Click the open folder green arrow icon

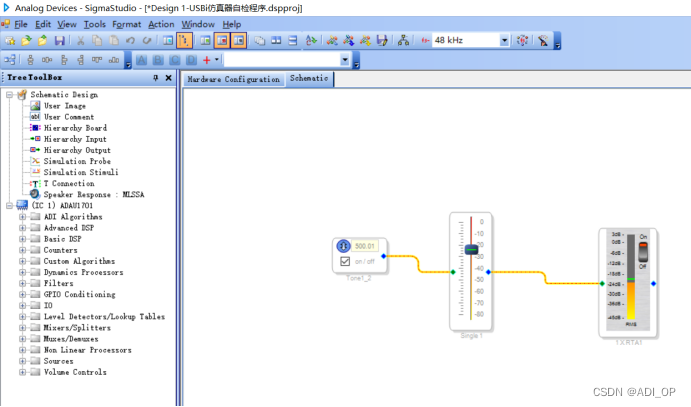click(26, 41)
